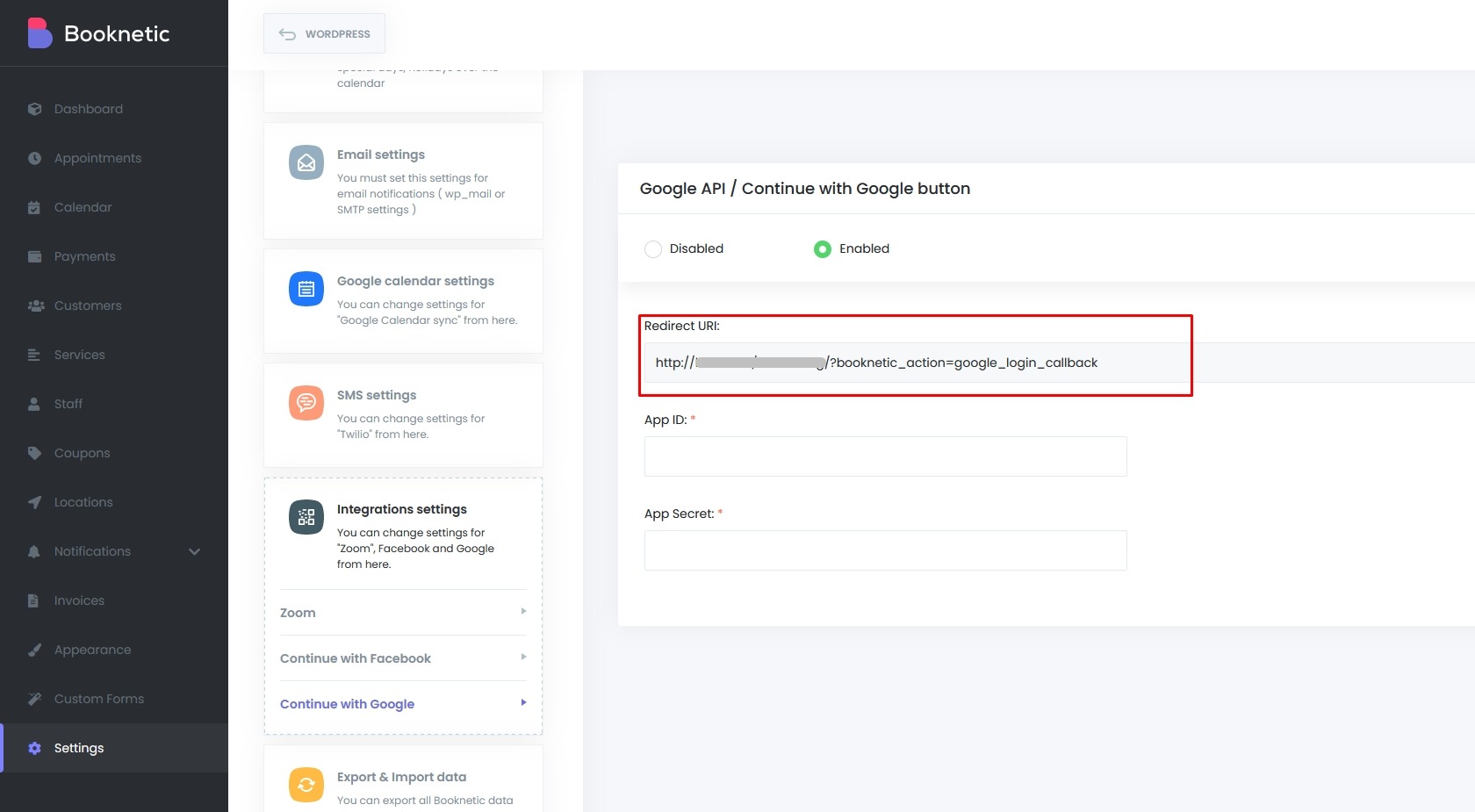Choose the Disabled option for Google API
This screenshot has height=812, width=1475.
[x=653, y=249]
